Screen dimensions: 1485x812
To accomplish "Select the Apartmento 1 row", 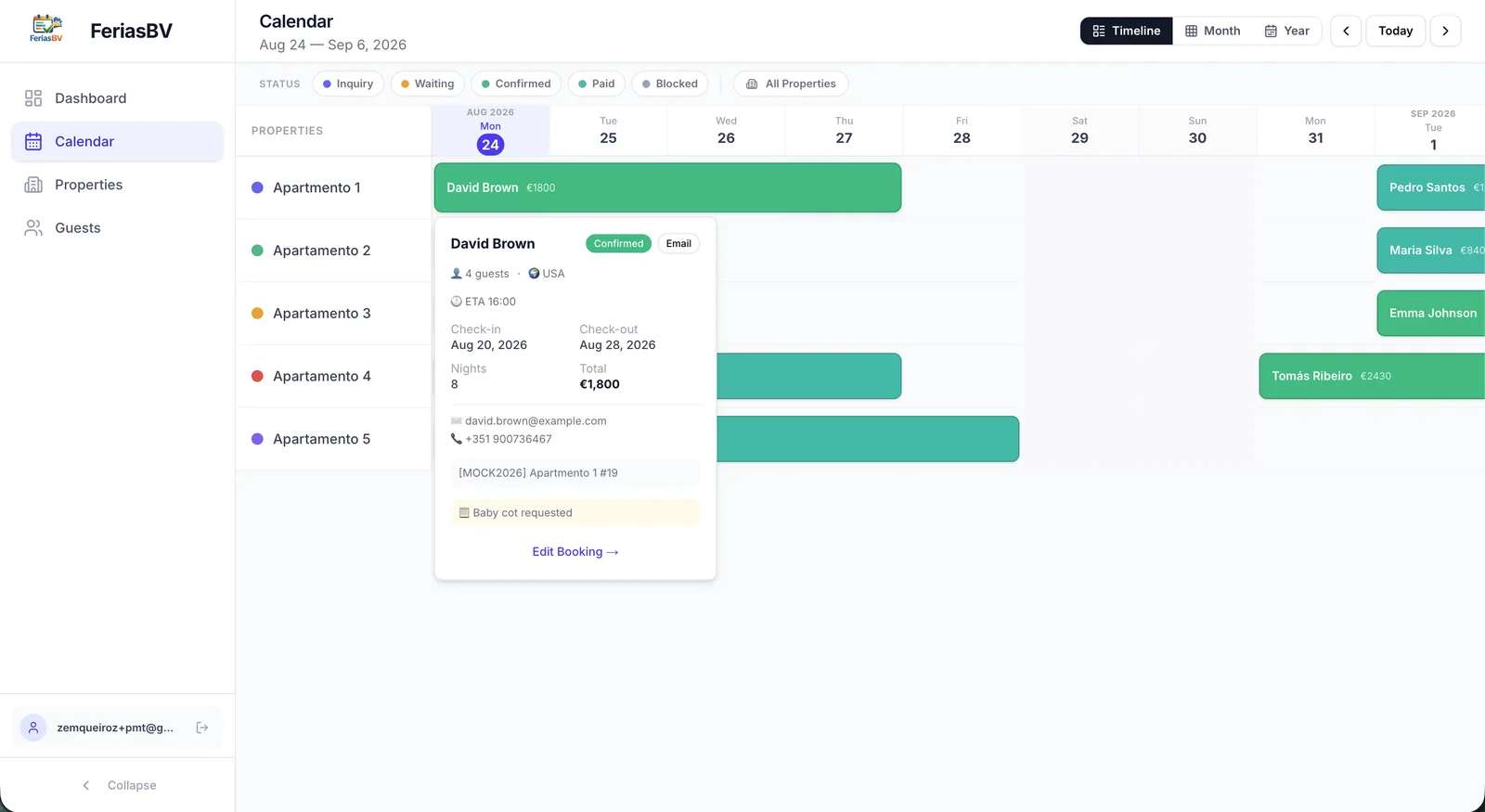I will 333,187.
